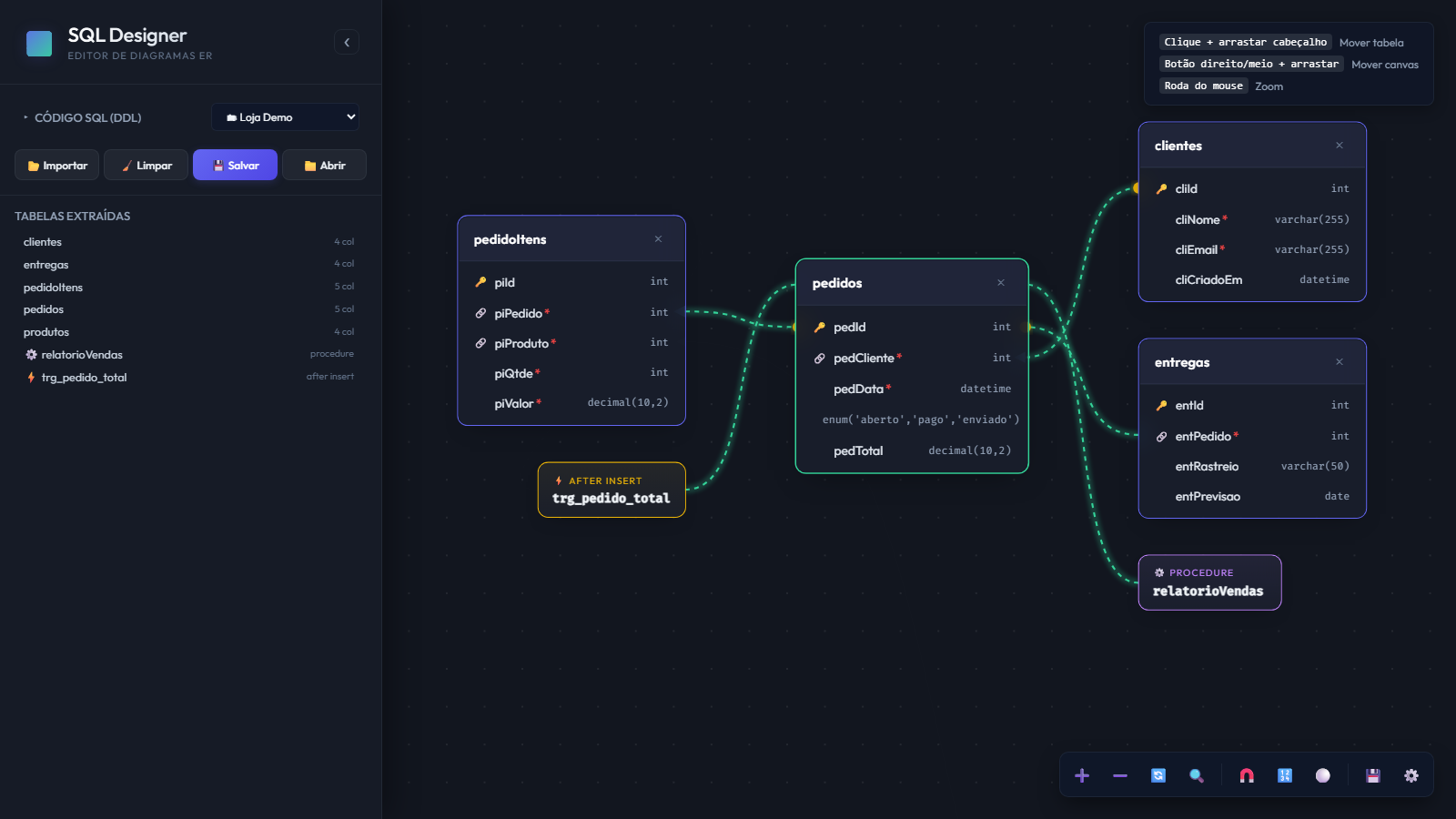
Task: Toggle the white circle theme icon
Action: pos(1323,775)
